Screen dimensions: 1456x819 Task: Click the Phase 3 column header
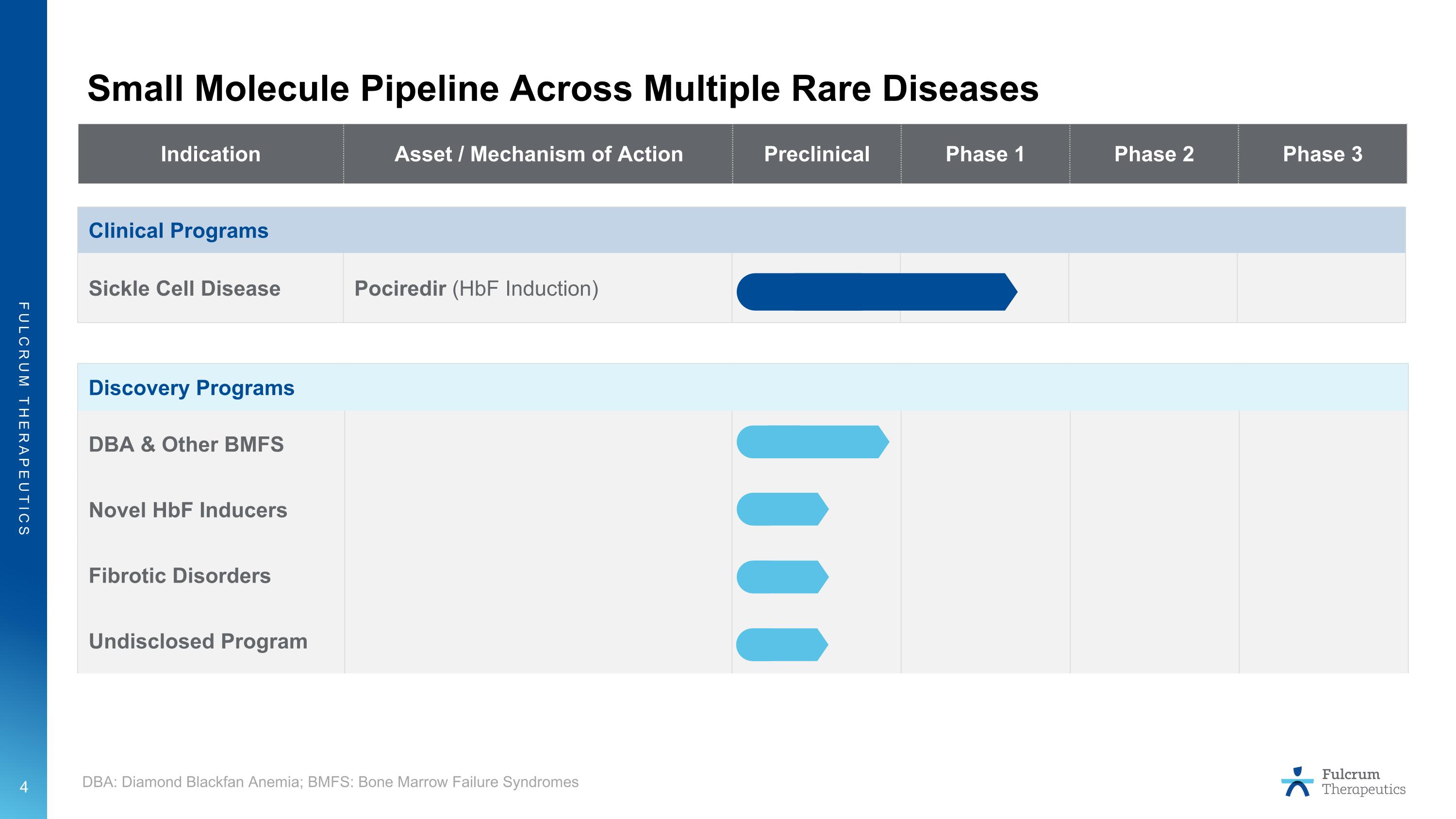[x=1322, y=154]
